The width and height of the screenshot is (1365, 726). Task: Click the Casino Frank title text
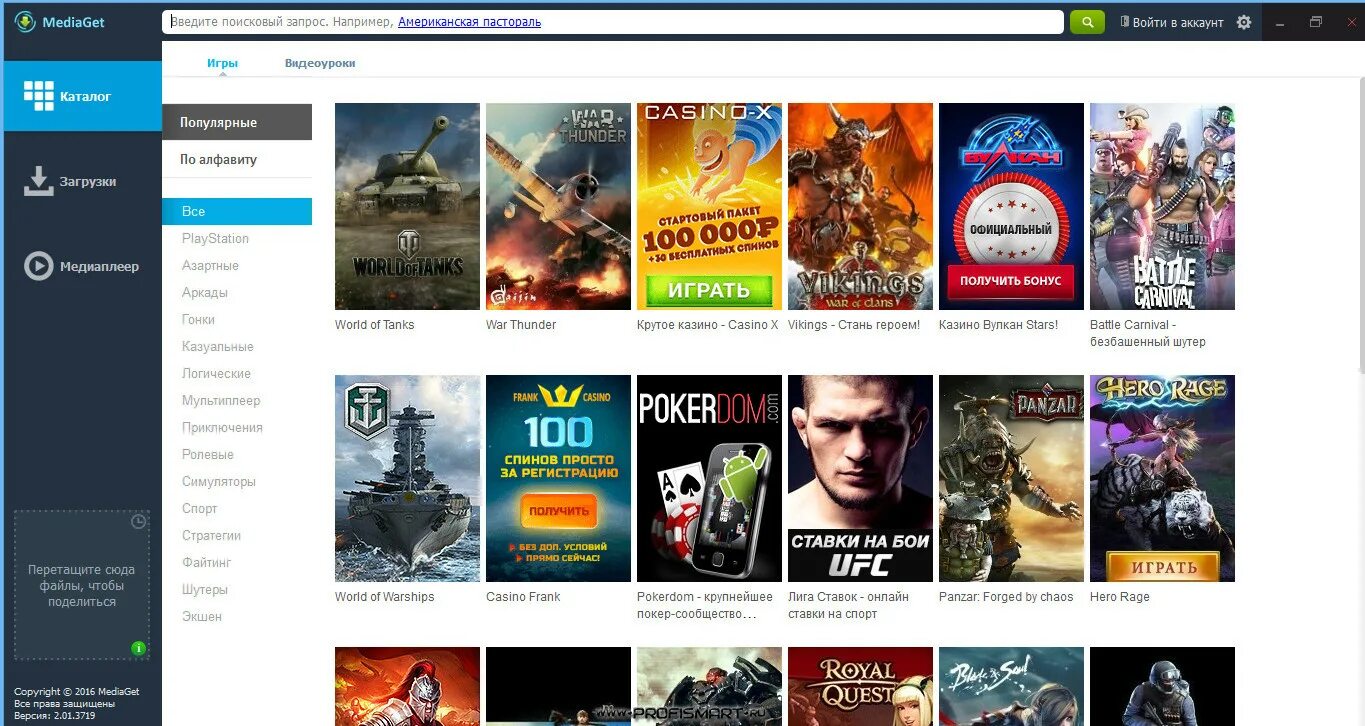(523, 597)
